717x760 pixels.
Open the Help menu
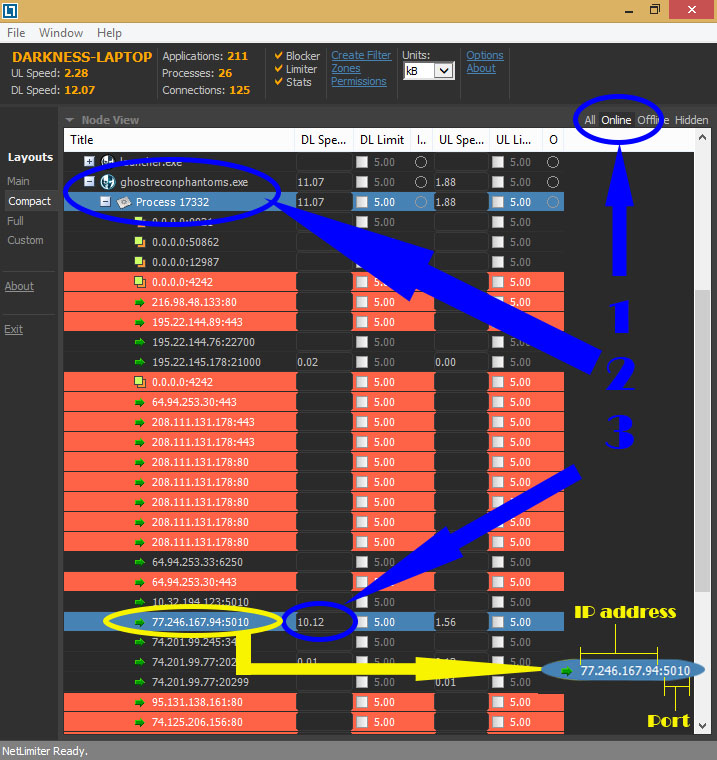(x=109, y=33)
